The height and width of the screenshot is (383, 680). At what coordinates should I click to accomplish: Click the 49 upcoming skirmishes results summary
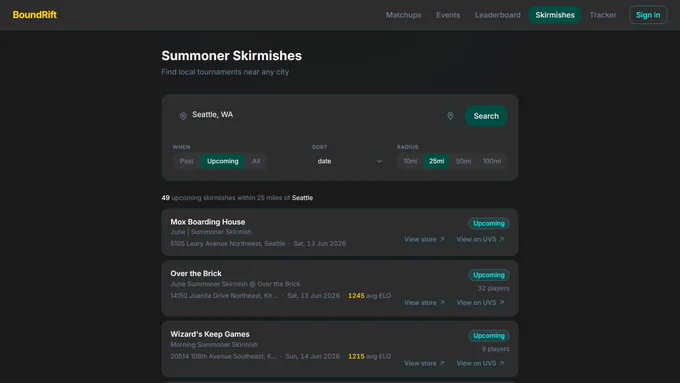[237, 198]
